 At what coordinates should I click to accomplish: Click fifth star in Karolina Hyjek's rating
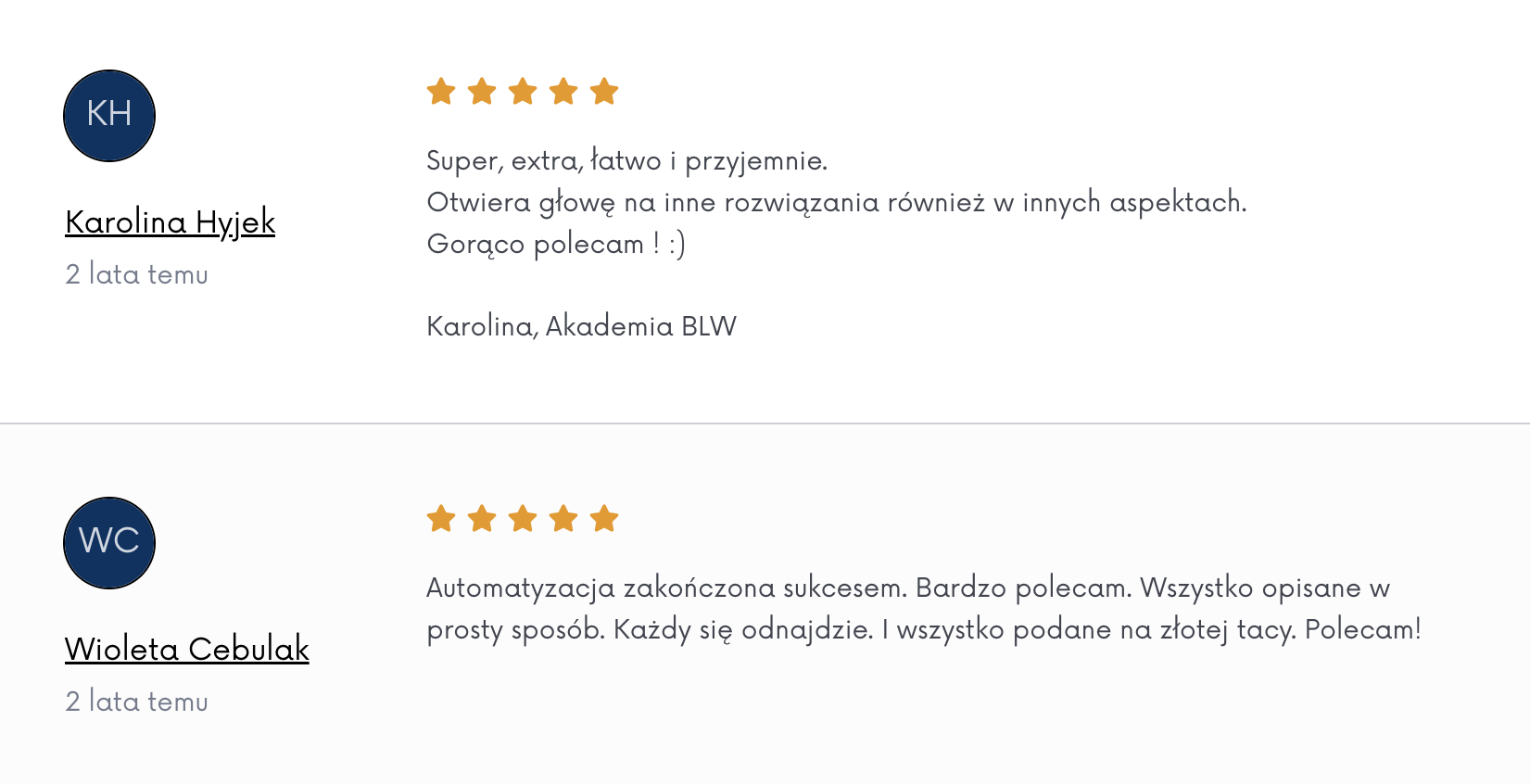(604, 92)
